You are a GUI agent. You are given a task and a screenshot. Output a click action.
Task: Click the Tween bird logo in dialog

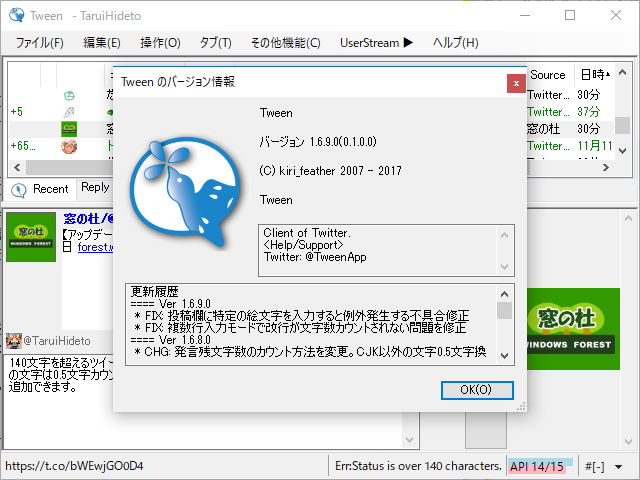pos(185,192)
